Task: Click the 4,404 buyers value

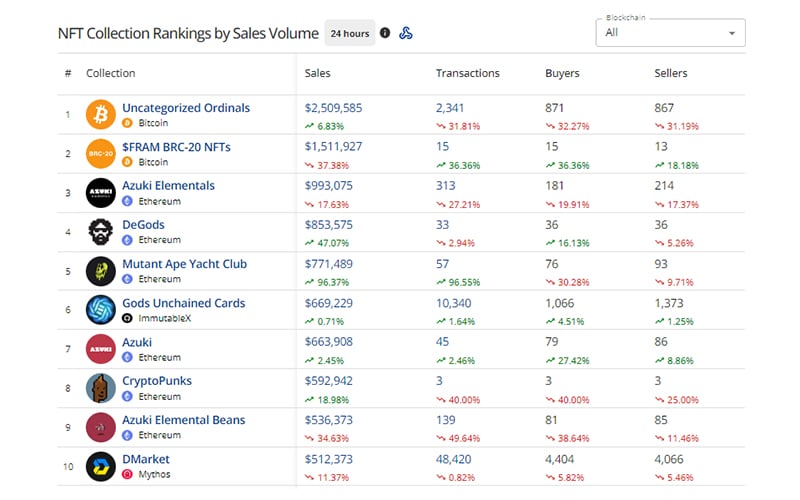Action: (x=560, y=459)
